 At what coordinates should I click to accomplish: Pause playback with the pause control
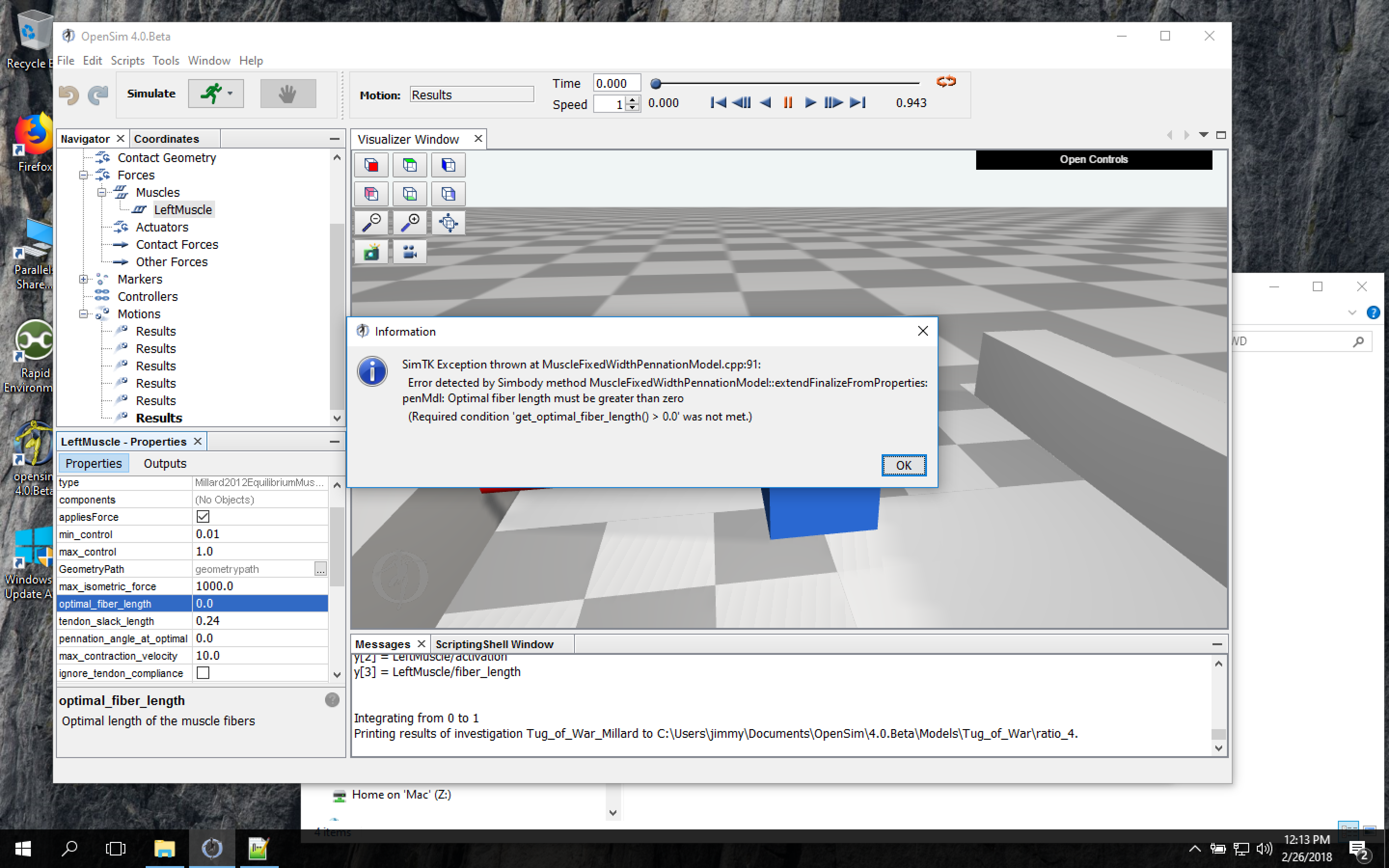(x=787, y=102)
